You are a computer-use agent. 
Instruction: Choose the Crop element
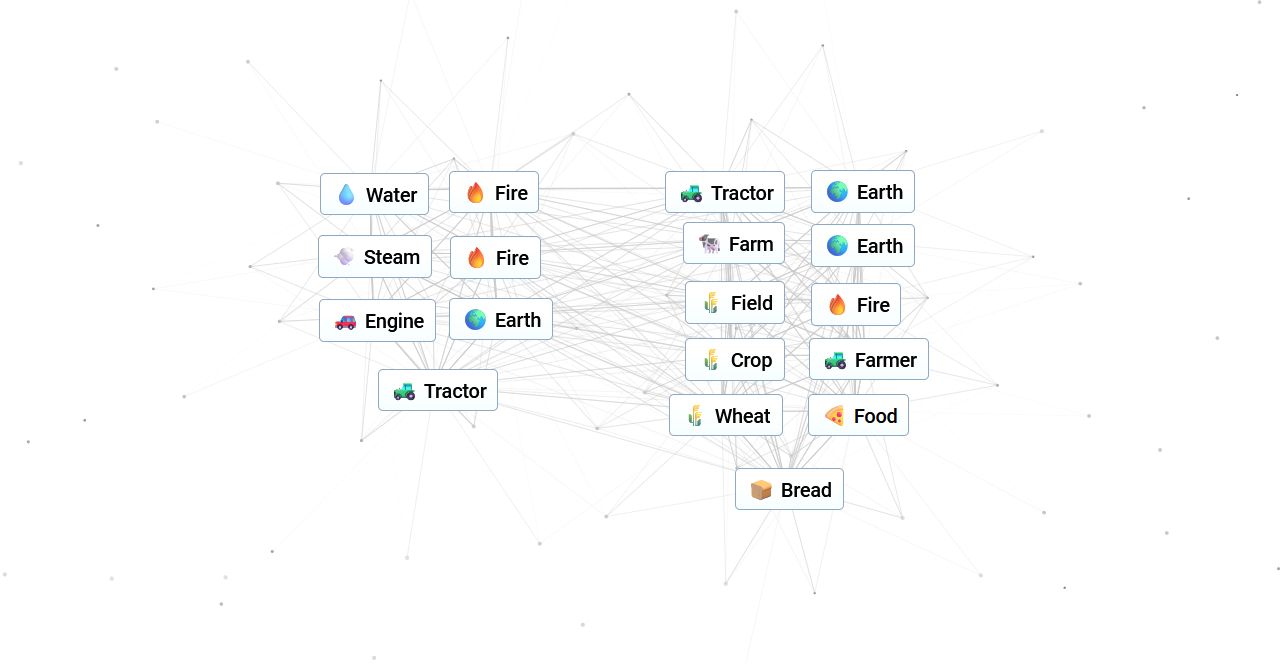(x=735, y=360)
